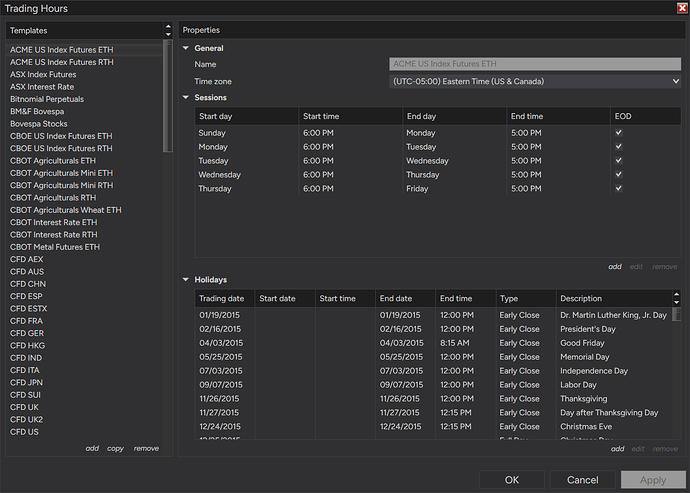Select the Labor Day holiday row
The image size is (690, 493).
(x=433, y=385)
